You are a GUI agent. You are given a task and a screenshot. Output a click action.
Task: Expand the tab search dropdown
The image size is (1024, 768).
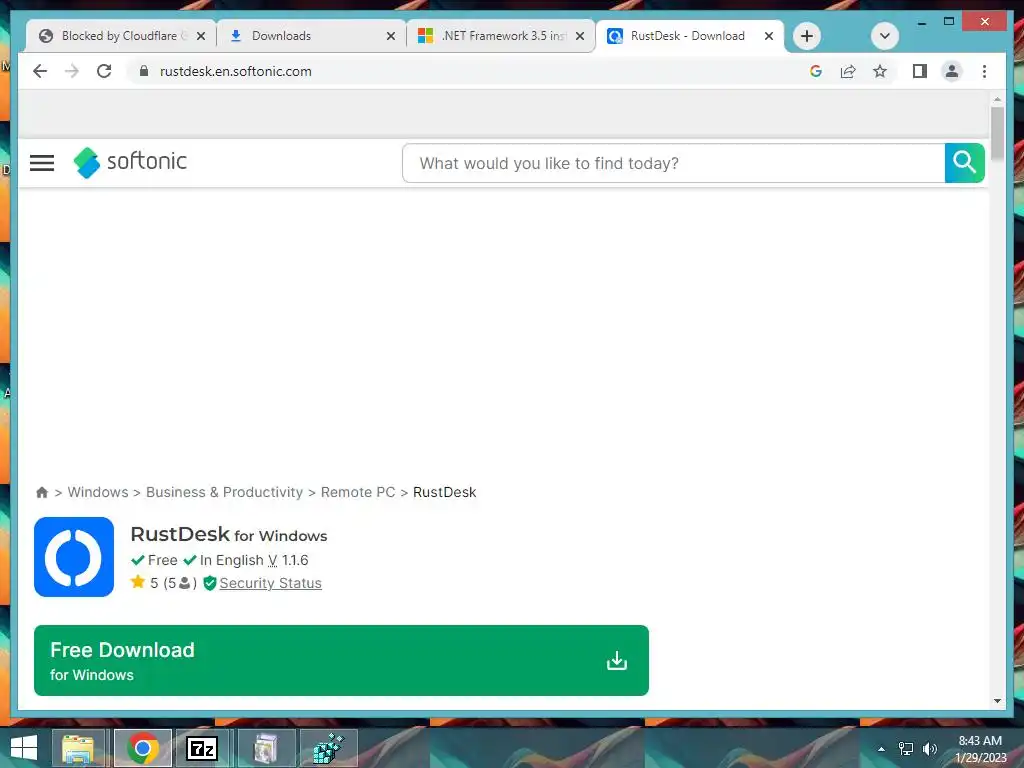tap(885, 36)
